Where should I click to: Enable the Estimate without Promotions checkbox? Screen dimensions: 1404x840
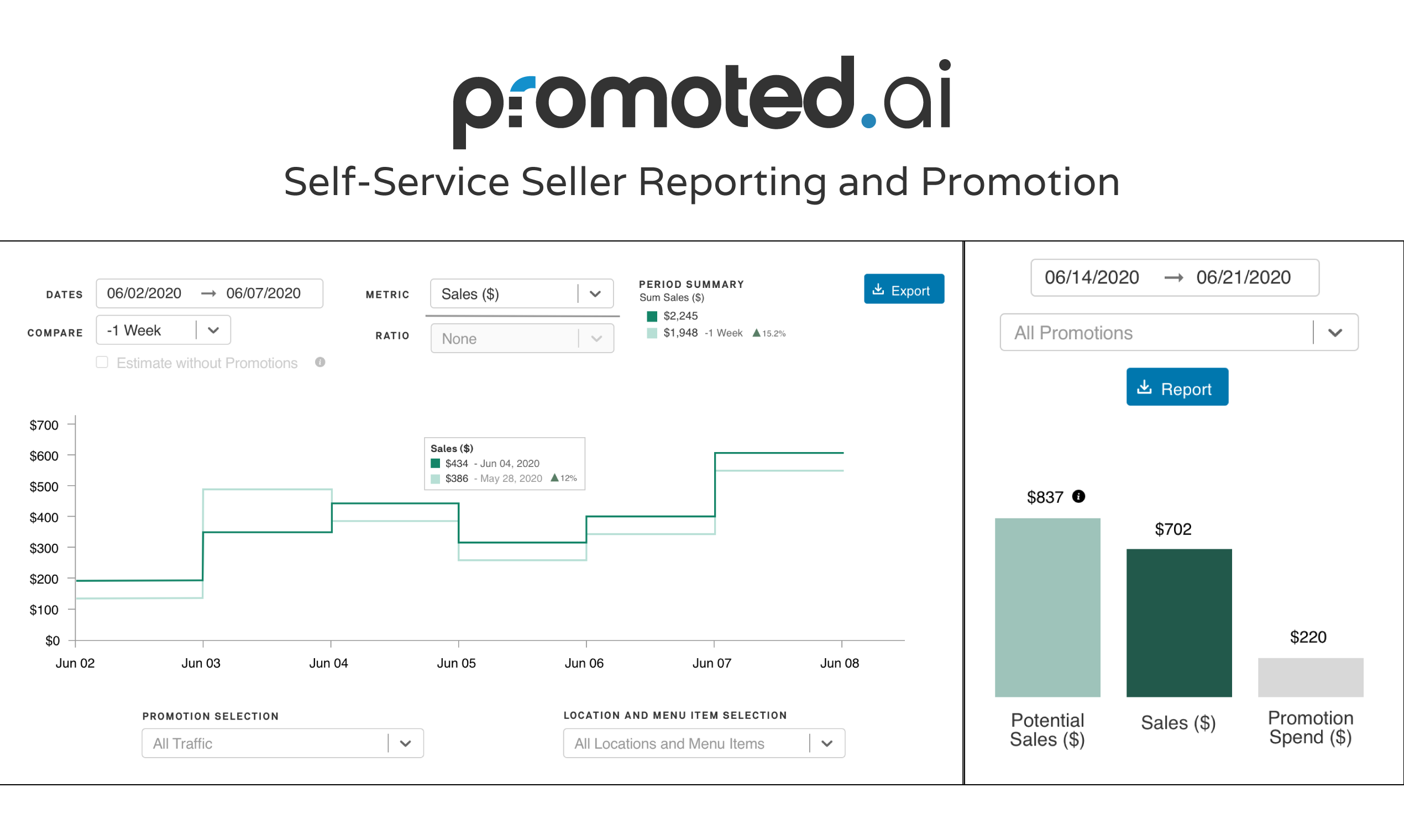pos(102,363)
